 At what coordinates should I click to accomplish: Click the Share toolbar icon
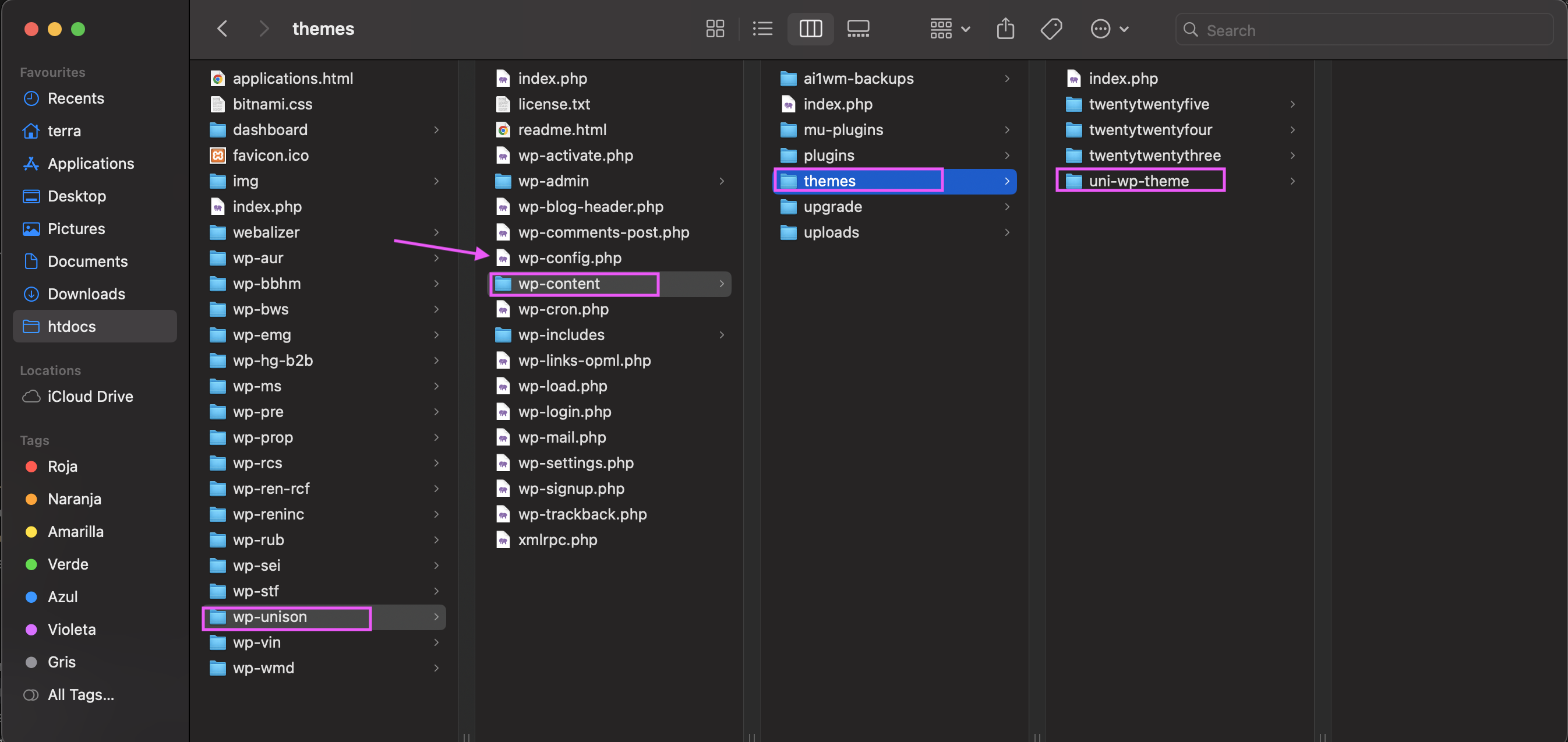point(1005,29)
